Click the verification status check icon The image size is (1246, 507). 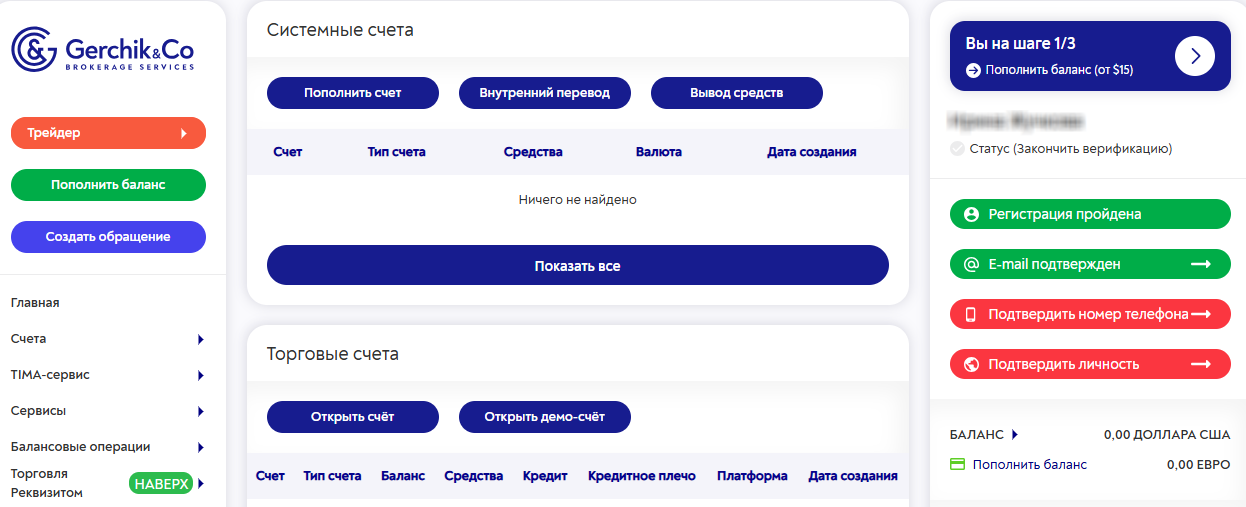957,149
